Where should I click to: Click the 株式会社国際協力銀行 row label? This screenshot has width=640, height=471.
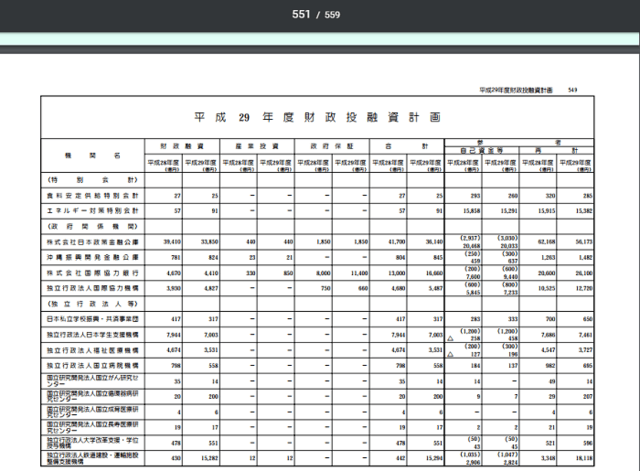click(93, 273)
